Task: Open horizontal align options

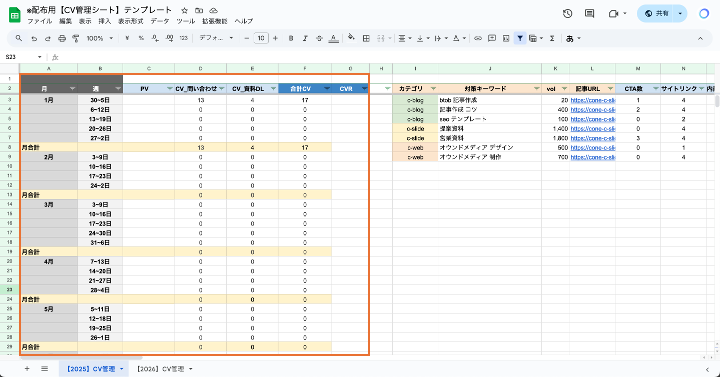Action: 405,39
